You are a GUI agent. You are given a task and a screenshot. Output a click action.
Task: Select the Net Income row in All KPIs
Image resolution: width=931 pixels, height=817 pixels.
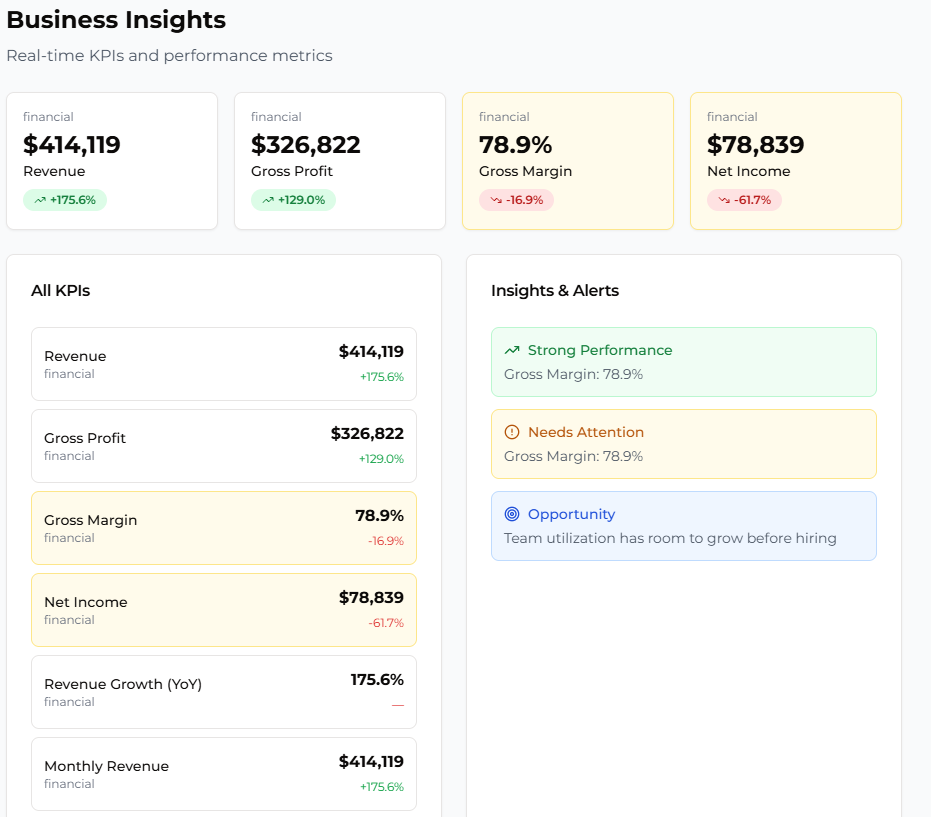pyautogui.click(x=223, y=609)
